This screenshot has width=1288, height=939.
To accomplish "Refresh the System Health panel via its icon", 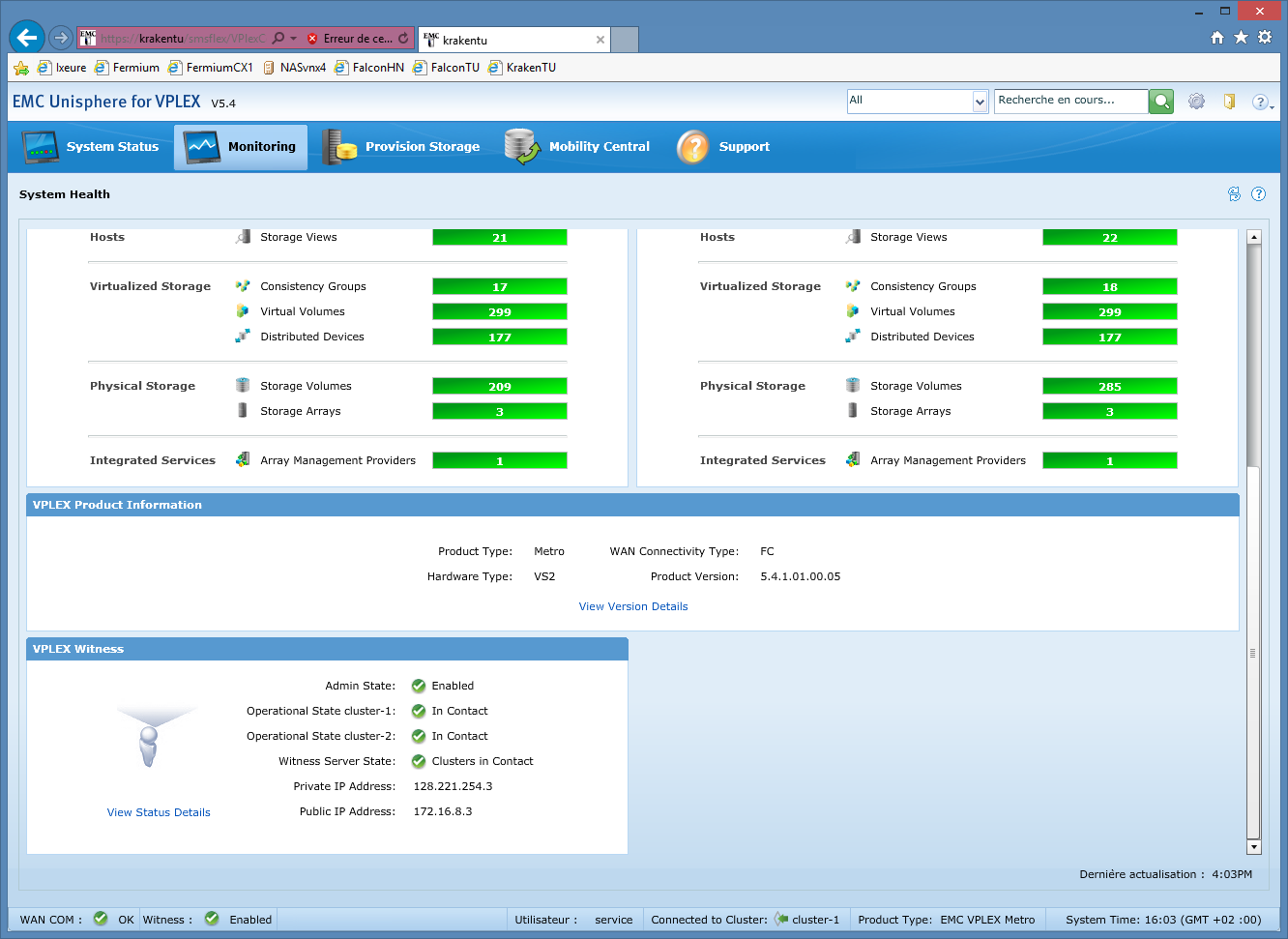I will click(x=1234, y=194).
